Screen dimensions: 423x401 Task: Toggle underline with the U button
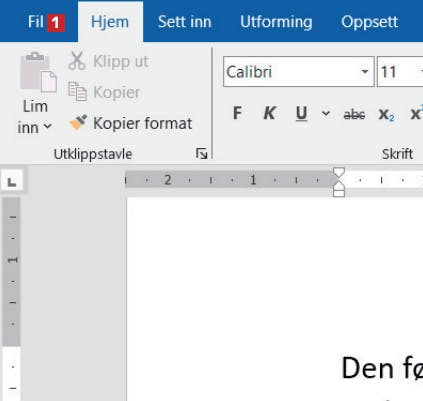(301, 114)
